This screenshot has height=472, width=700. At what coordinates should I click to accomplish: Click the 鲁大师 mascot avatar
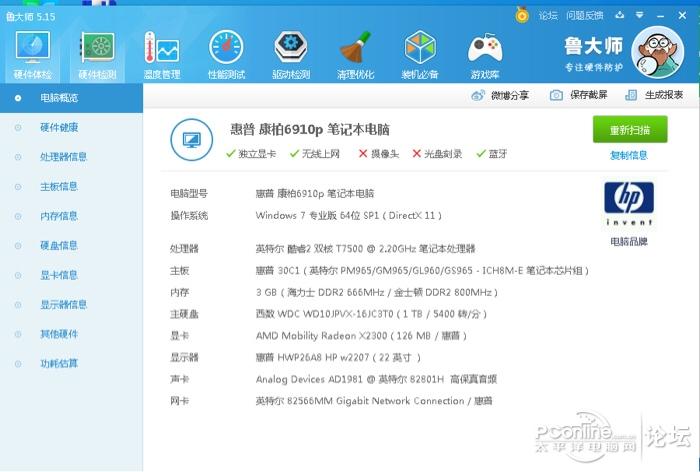(658, 53)
